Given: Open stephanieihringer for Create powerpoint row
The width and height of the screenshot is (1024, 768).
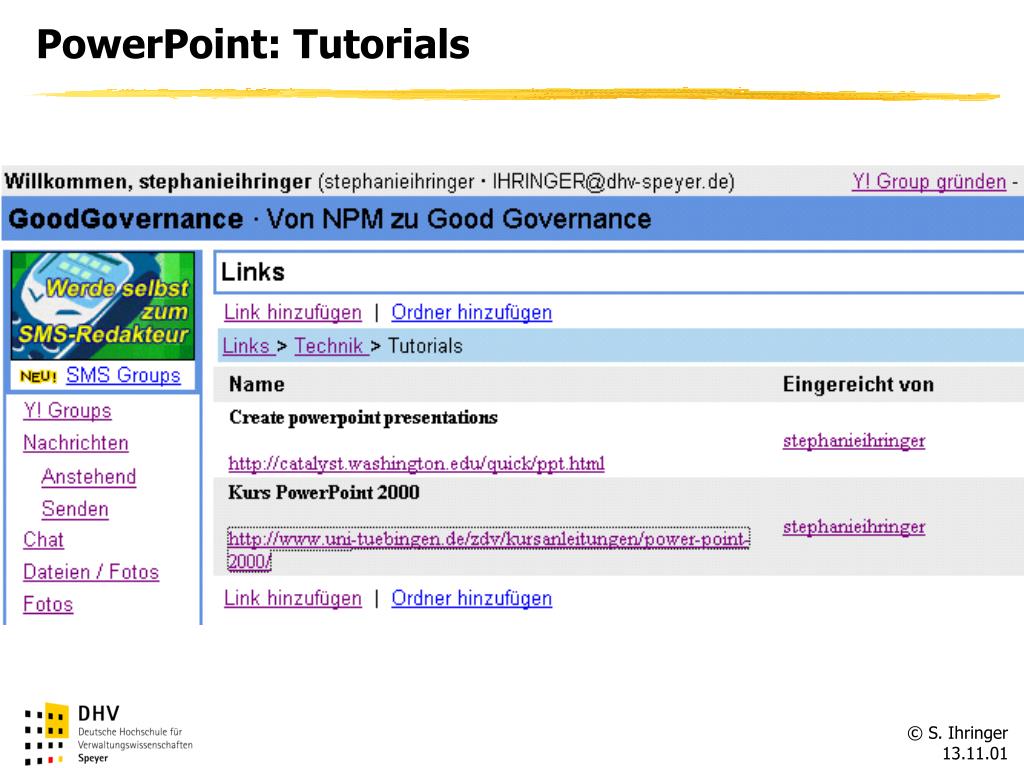Looking at the screenshot, I should pyautogui.click(x=854, y=441).
